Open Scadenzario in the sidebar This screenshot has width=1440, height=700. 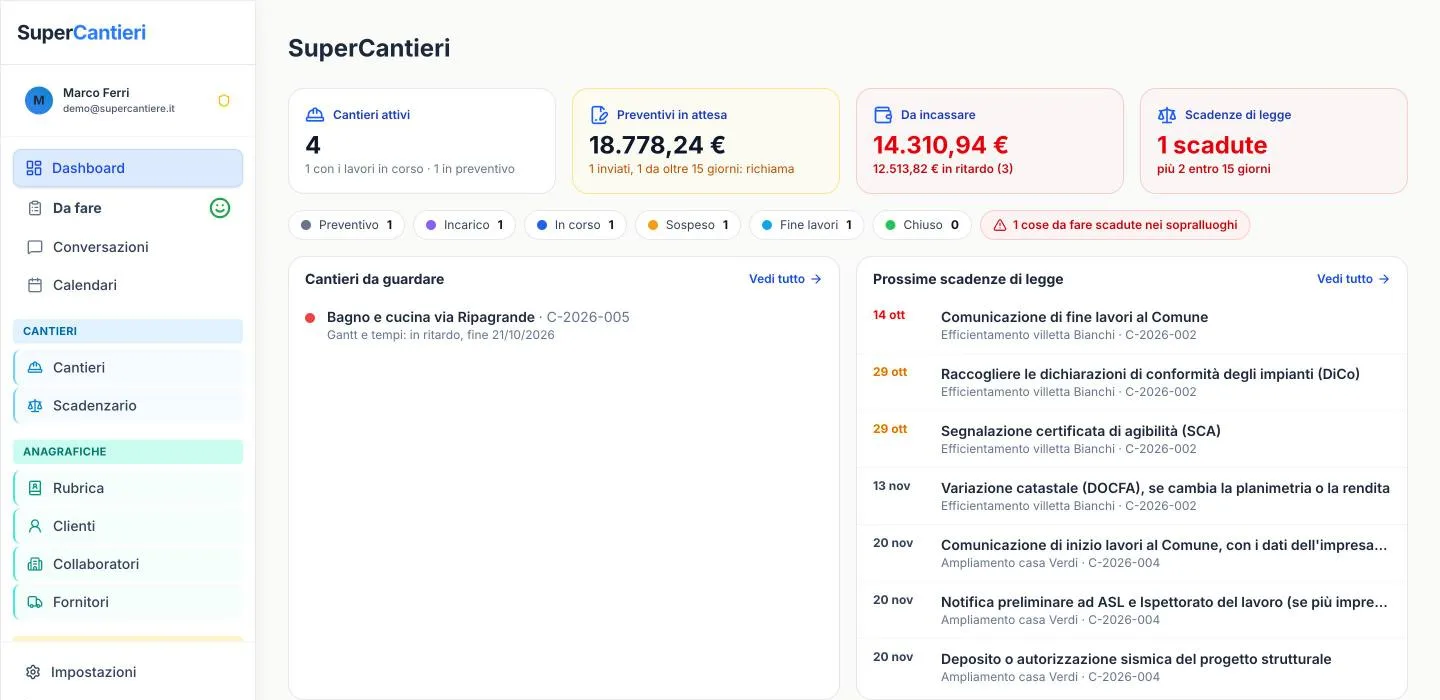pos(128,405)
